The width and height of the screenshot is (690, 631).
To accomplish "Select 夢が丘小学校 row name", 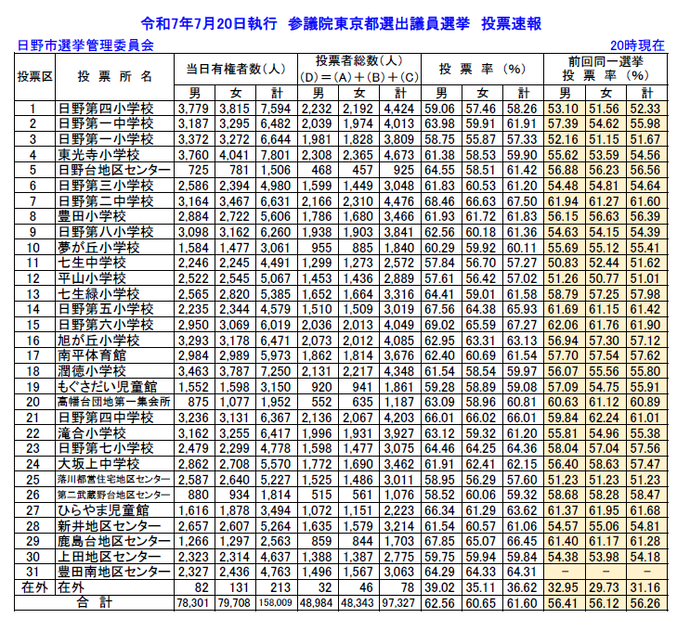I will (99, 248).
